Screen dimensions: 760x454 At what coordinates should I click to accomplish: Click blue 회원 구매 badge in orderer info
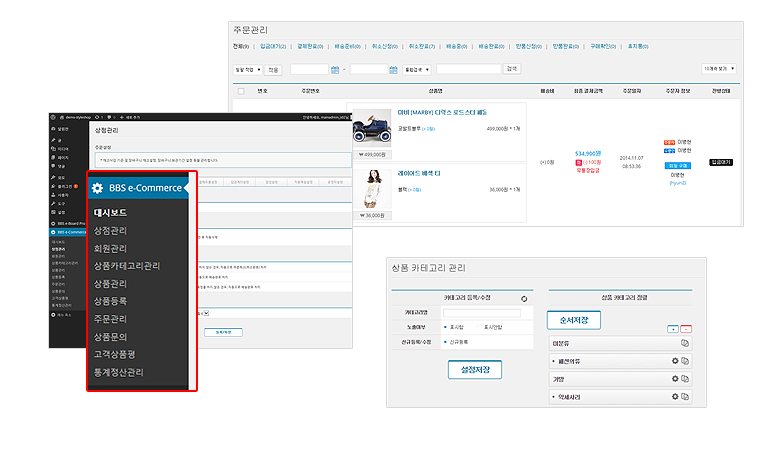[x=678, y=166]
